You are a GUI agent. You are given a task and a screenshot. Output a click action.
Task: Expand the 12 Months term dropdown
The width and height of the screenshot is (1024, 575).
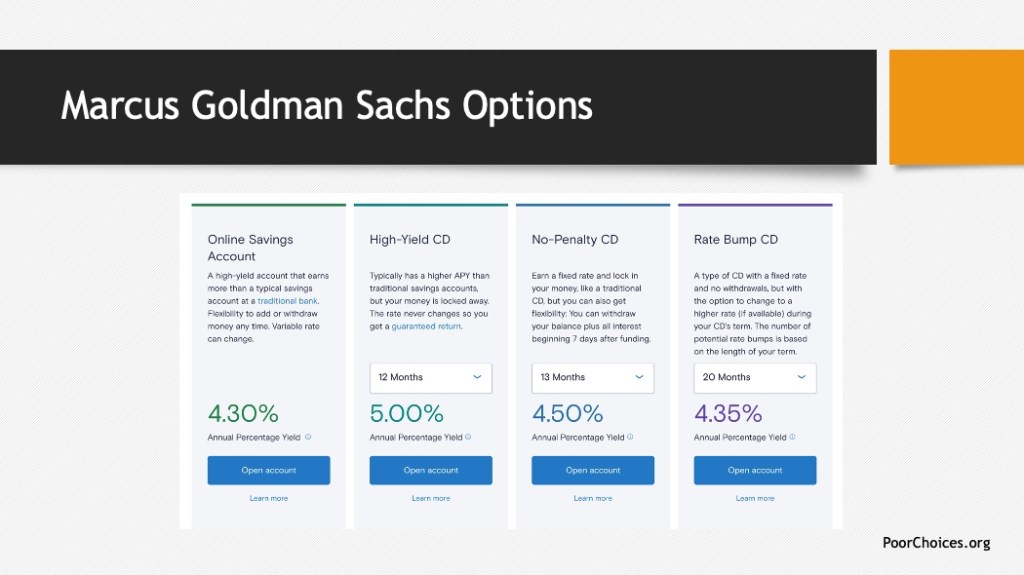430,377
